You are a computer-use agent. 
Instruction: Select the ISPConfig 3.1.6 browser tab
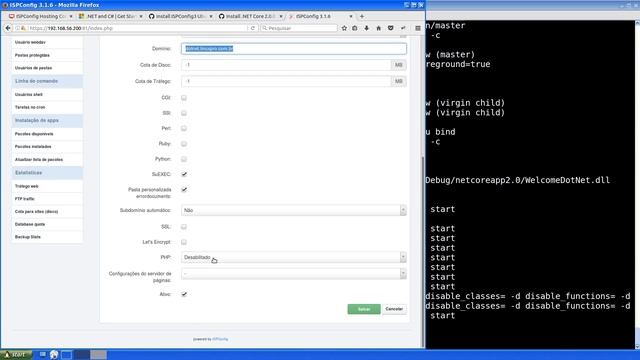click(x=321, y=16)
